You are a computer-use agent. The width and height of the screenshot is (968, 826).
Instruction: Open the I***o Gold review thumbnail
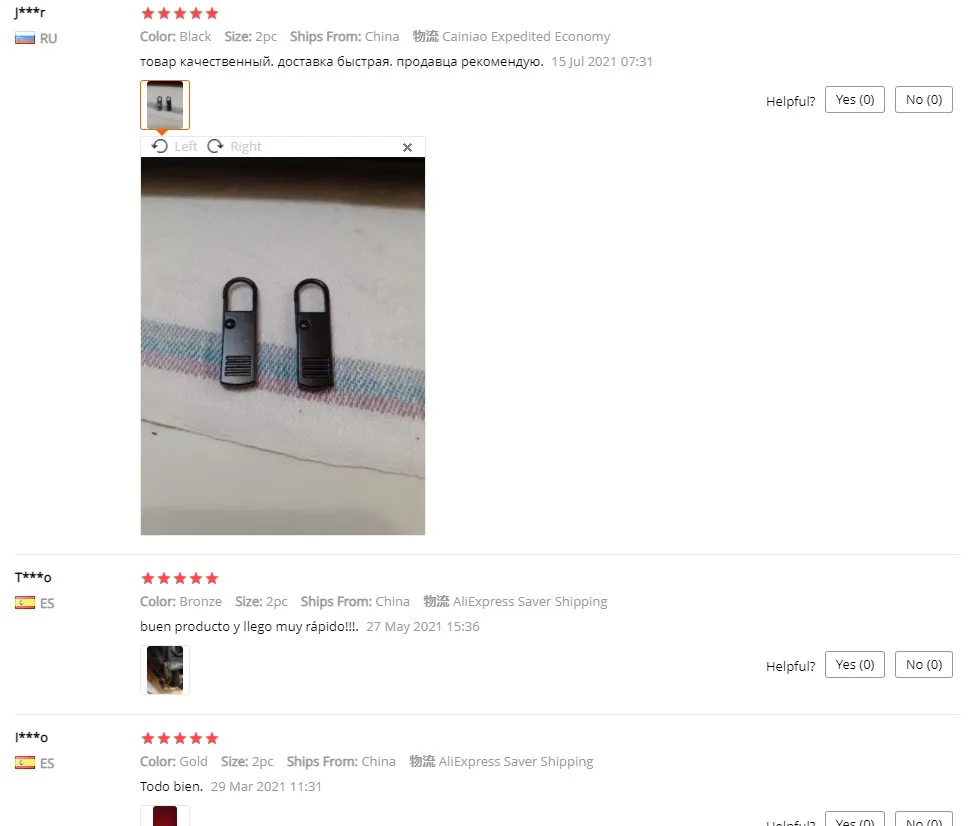click(165, 816)
